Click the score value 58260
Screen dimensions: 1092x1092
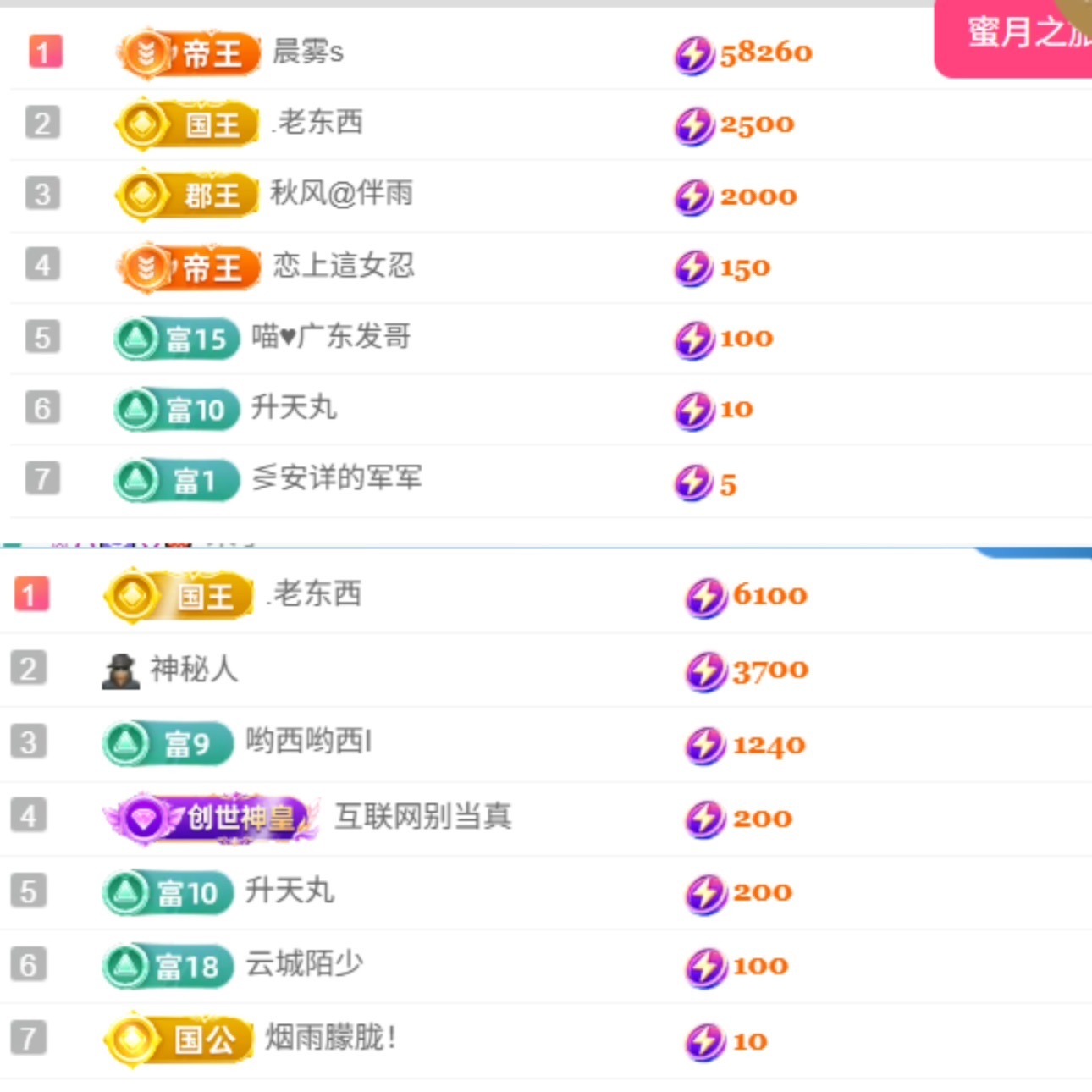(766, 53)
